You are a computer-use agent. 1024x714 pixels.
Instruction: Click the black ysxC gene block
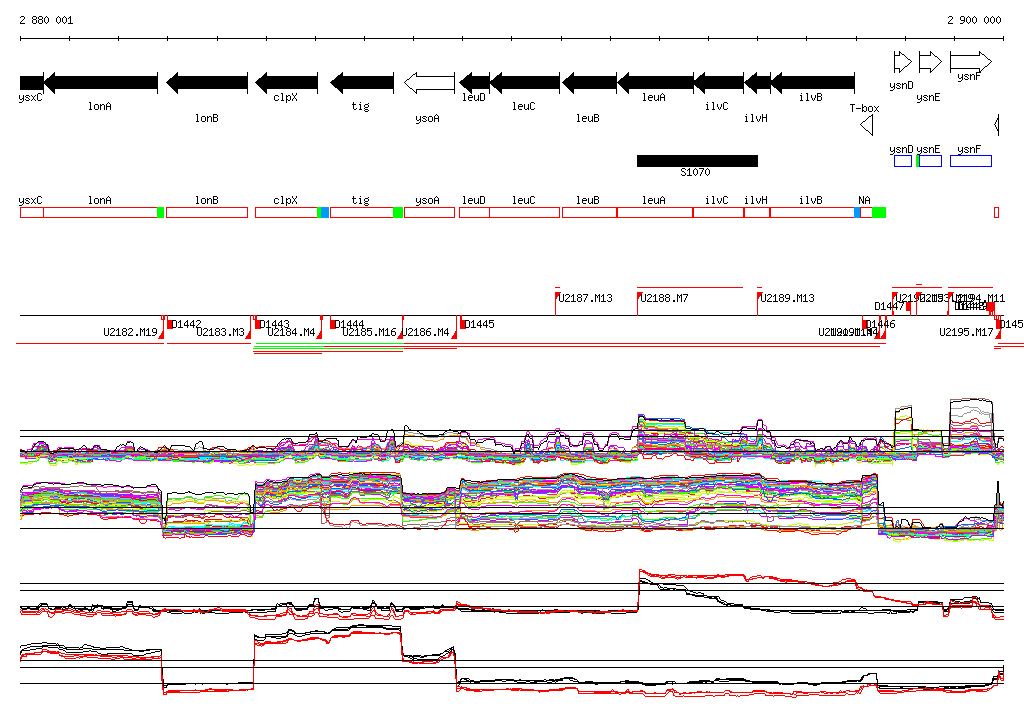tap(31, 83)
